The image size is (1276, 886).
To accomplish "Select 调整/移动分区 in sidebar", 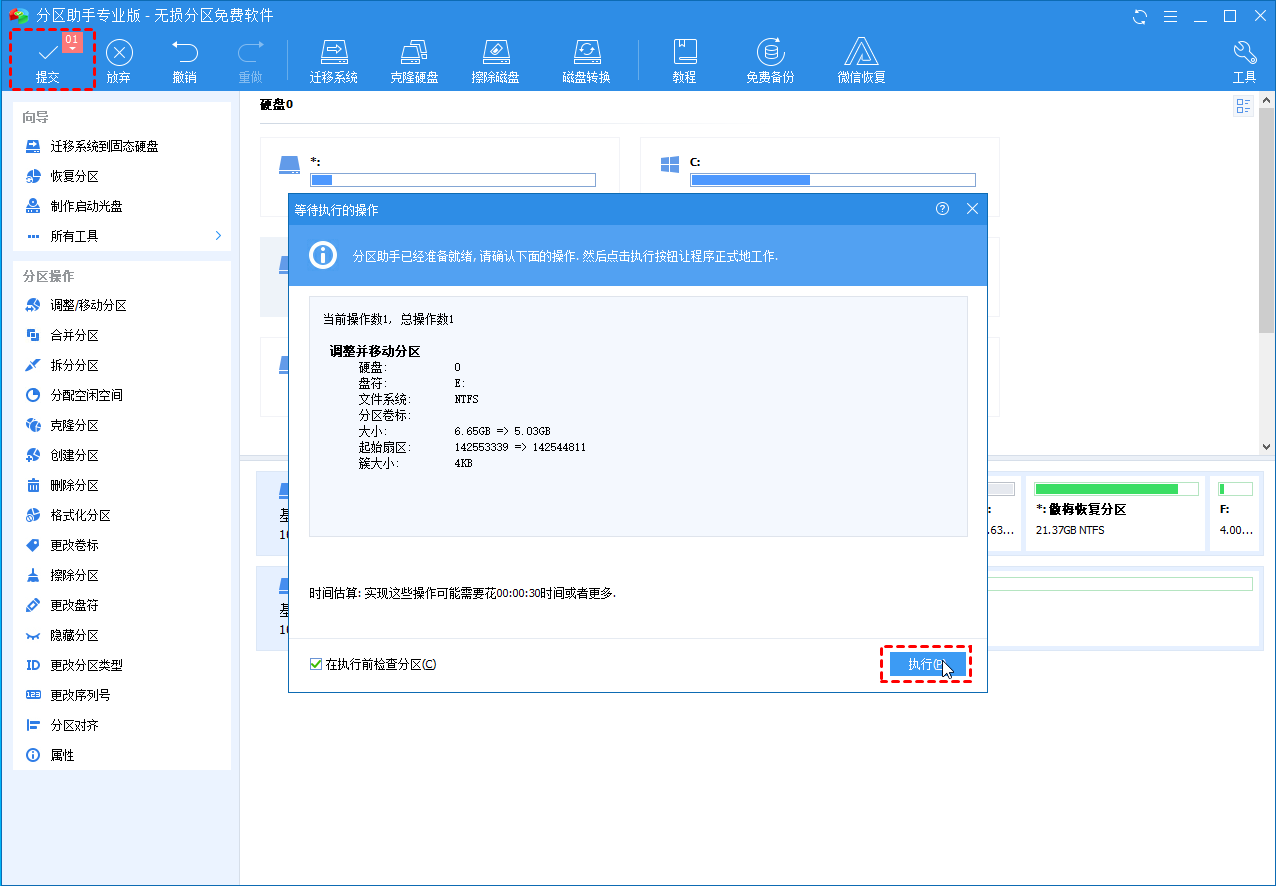I will click(88, 306).
